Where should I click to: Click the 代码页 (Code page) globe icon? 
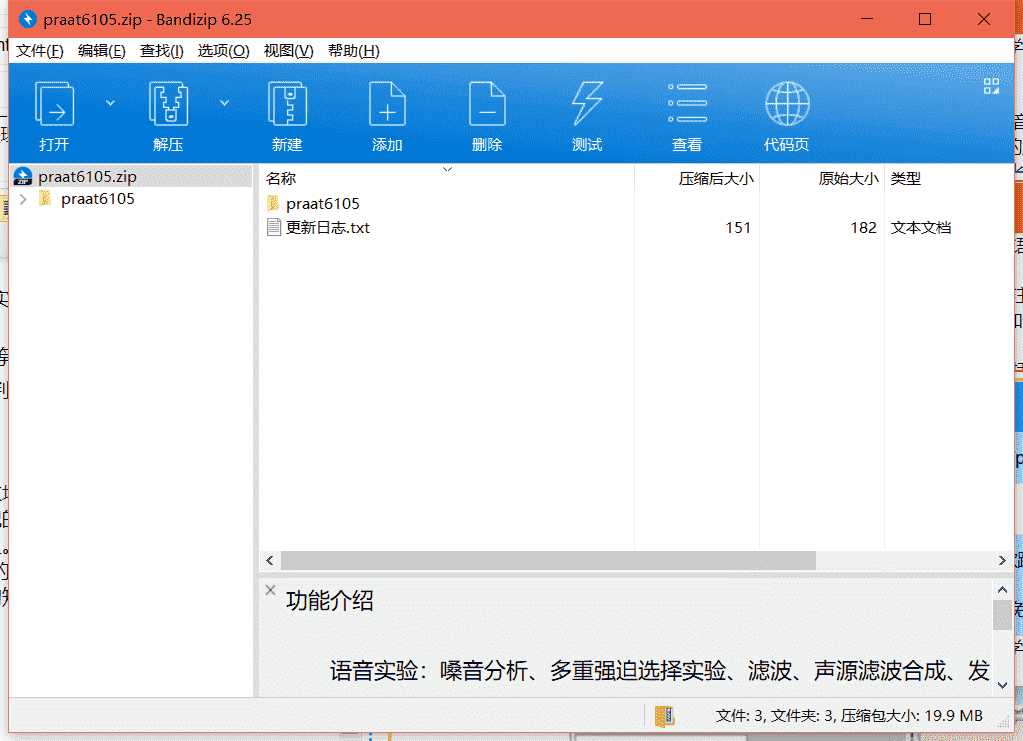(x=787, y=104)
